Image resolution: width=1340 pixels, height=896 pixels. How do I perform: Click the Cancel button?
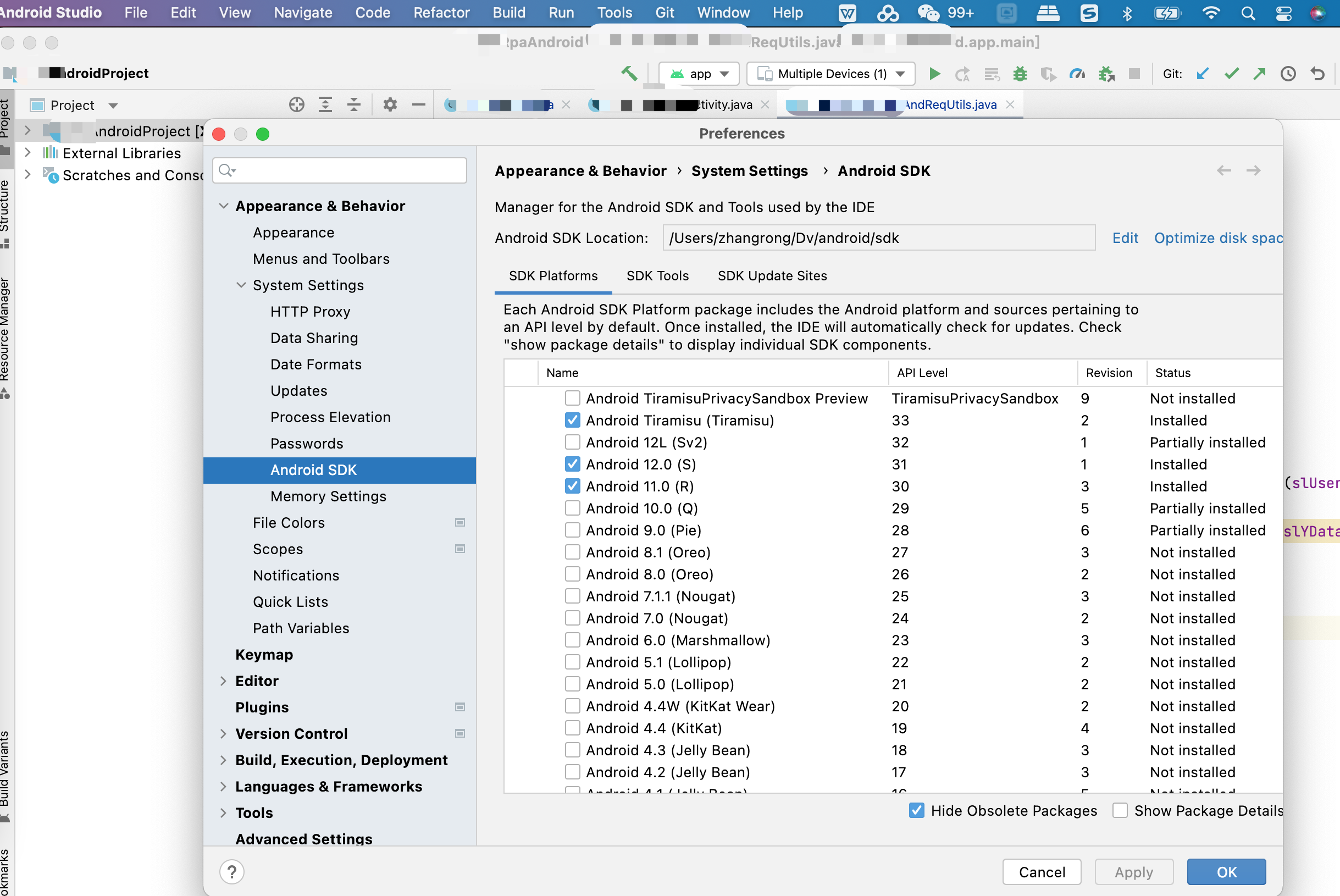point(1042,871)
